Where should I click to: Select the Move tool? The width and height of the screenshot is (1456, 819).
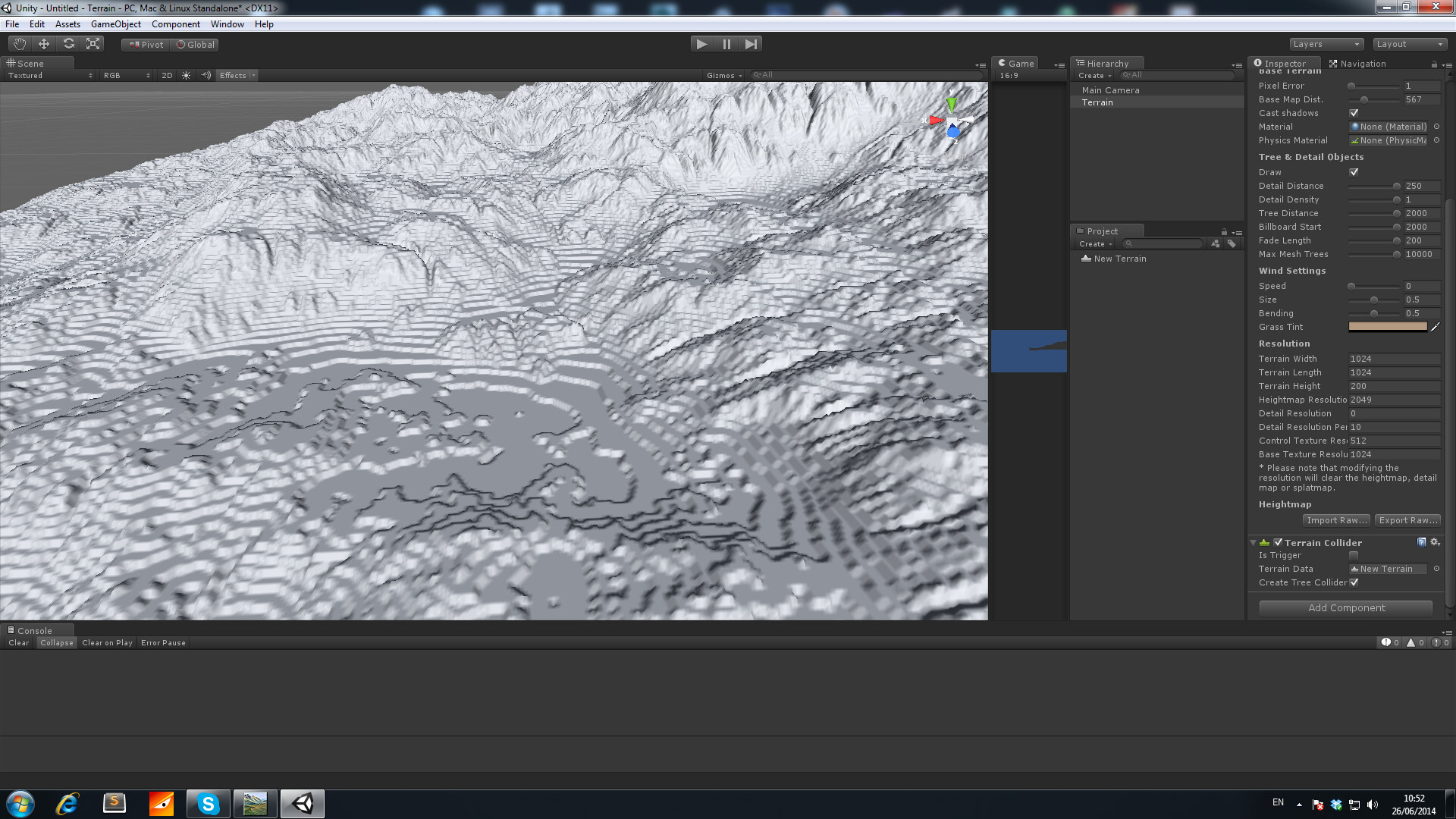pyautogui.click(x=43, y=43)
